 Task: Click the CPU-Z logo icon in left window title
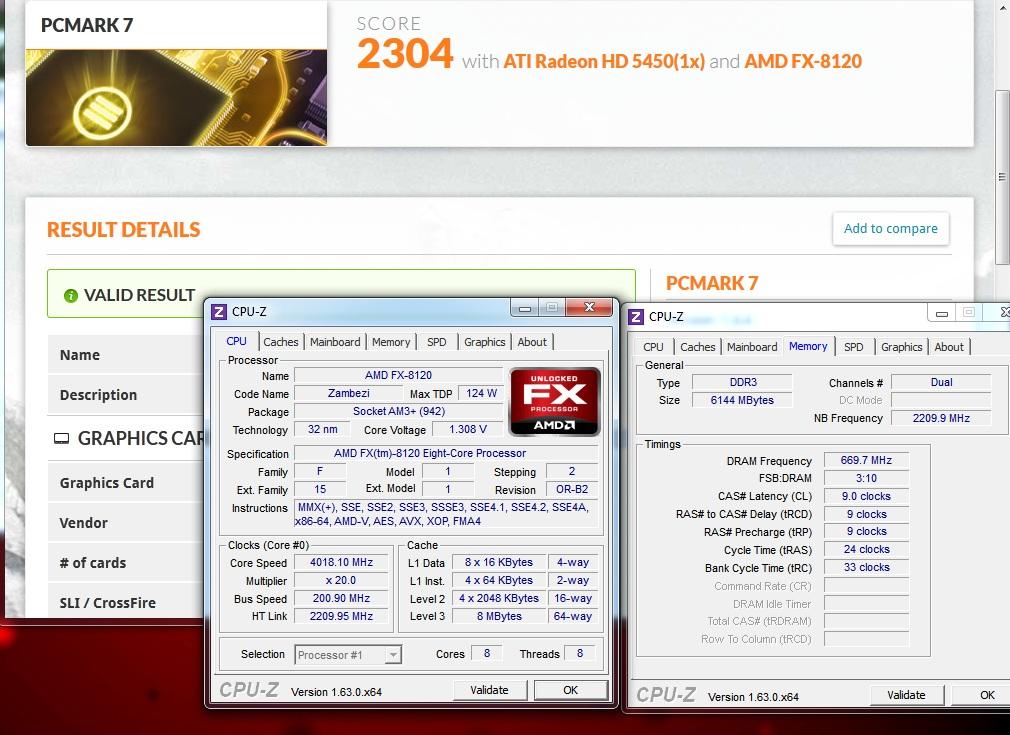pyautogui.click(x=219, y=312)
